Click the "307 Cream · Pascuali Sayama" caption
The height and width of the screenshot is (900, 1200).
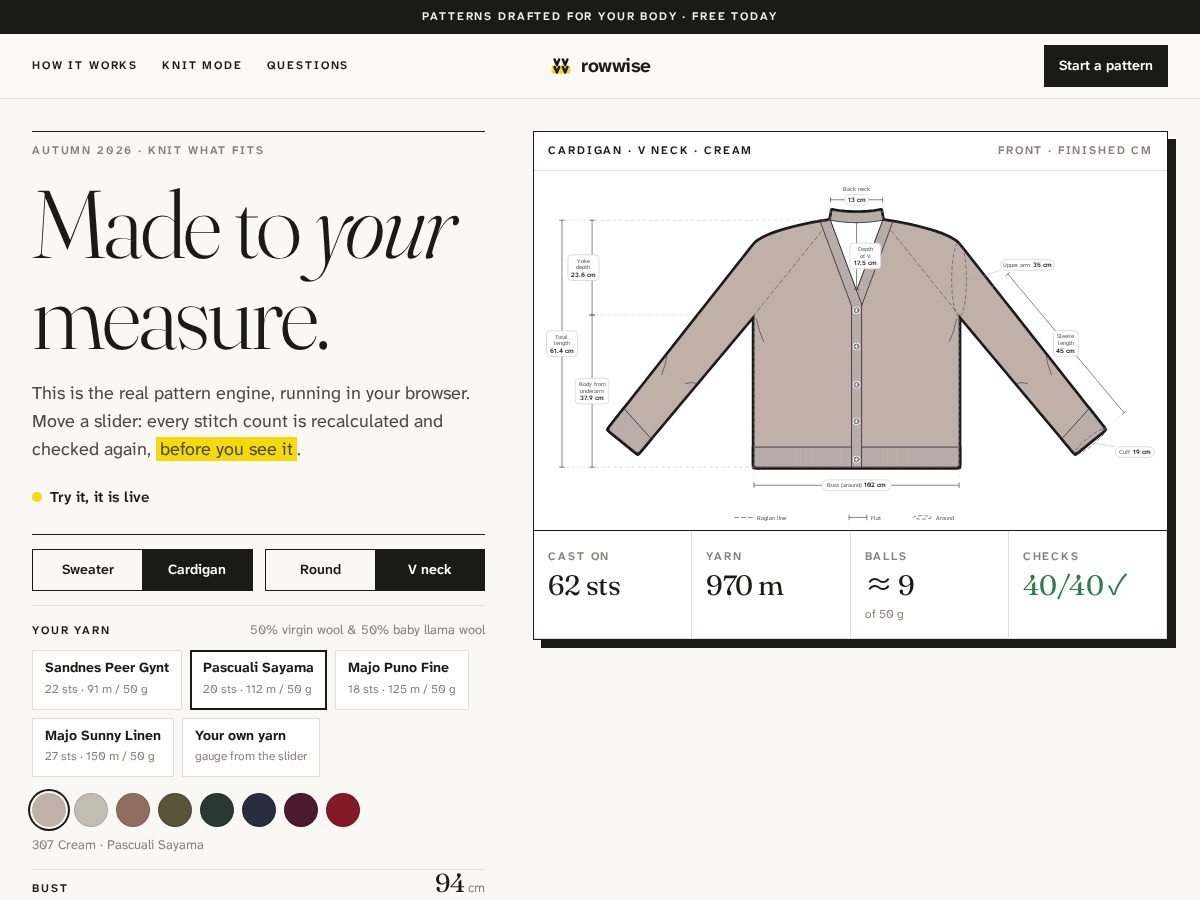(x=118, y=845)
